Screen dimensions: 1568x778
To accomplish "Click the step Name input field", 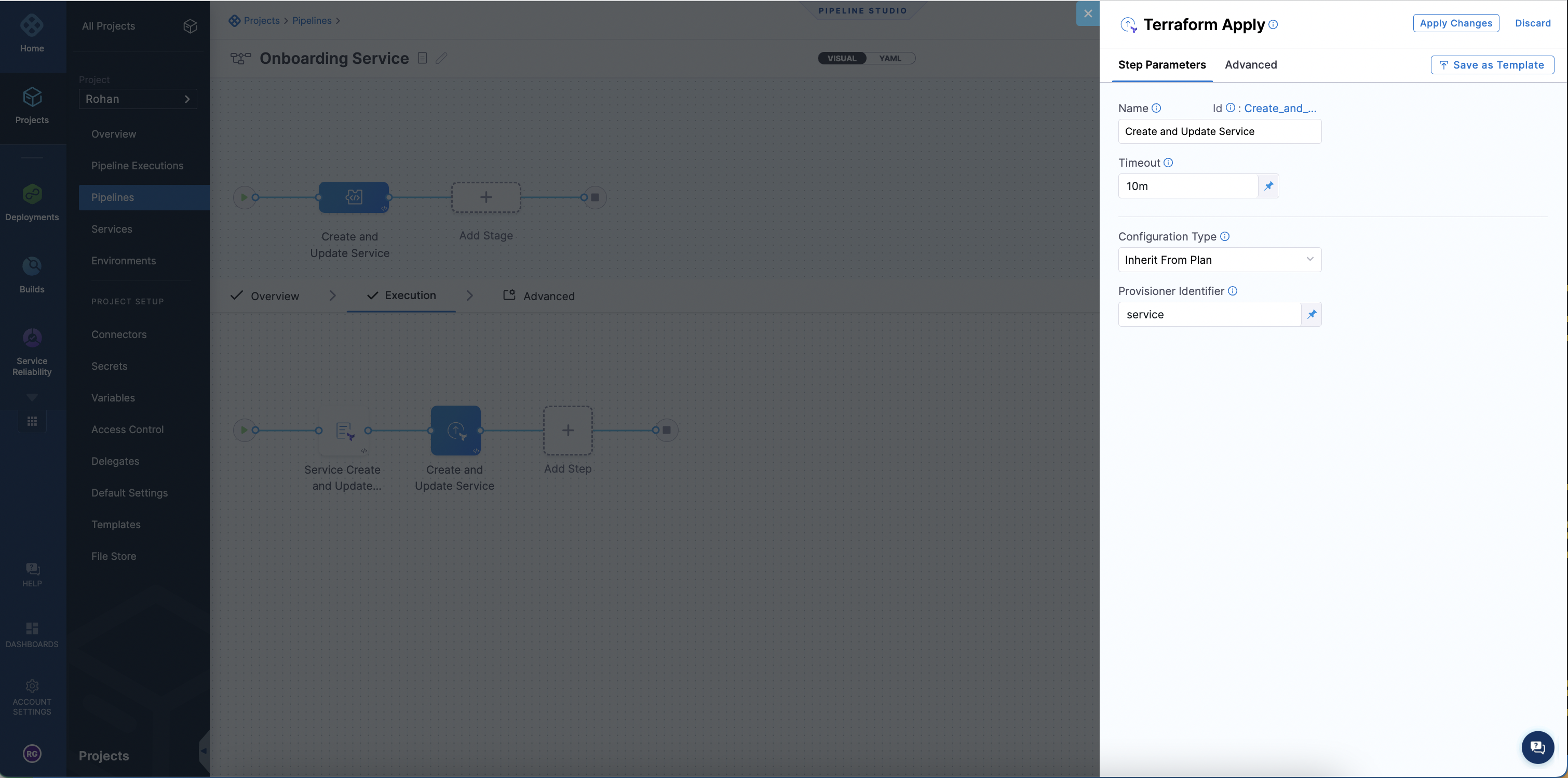I will click(1219, 131).
